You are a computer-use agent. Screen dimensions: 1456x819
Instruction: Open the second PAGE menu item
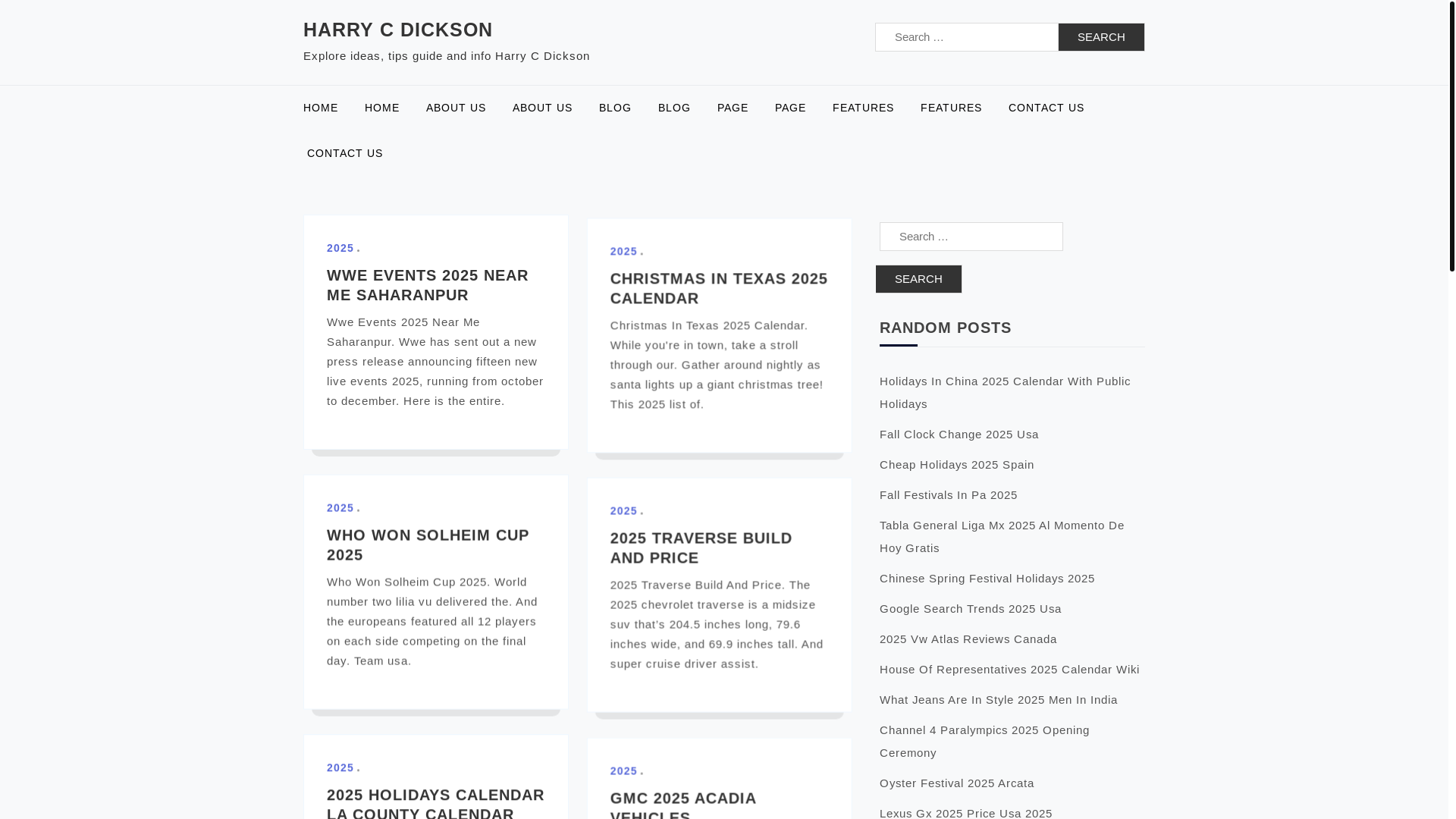coord(790,108)
